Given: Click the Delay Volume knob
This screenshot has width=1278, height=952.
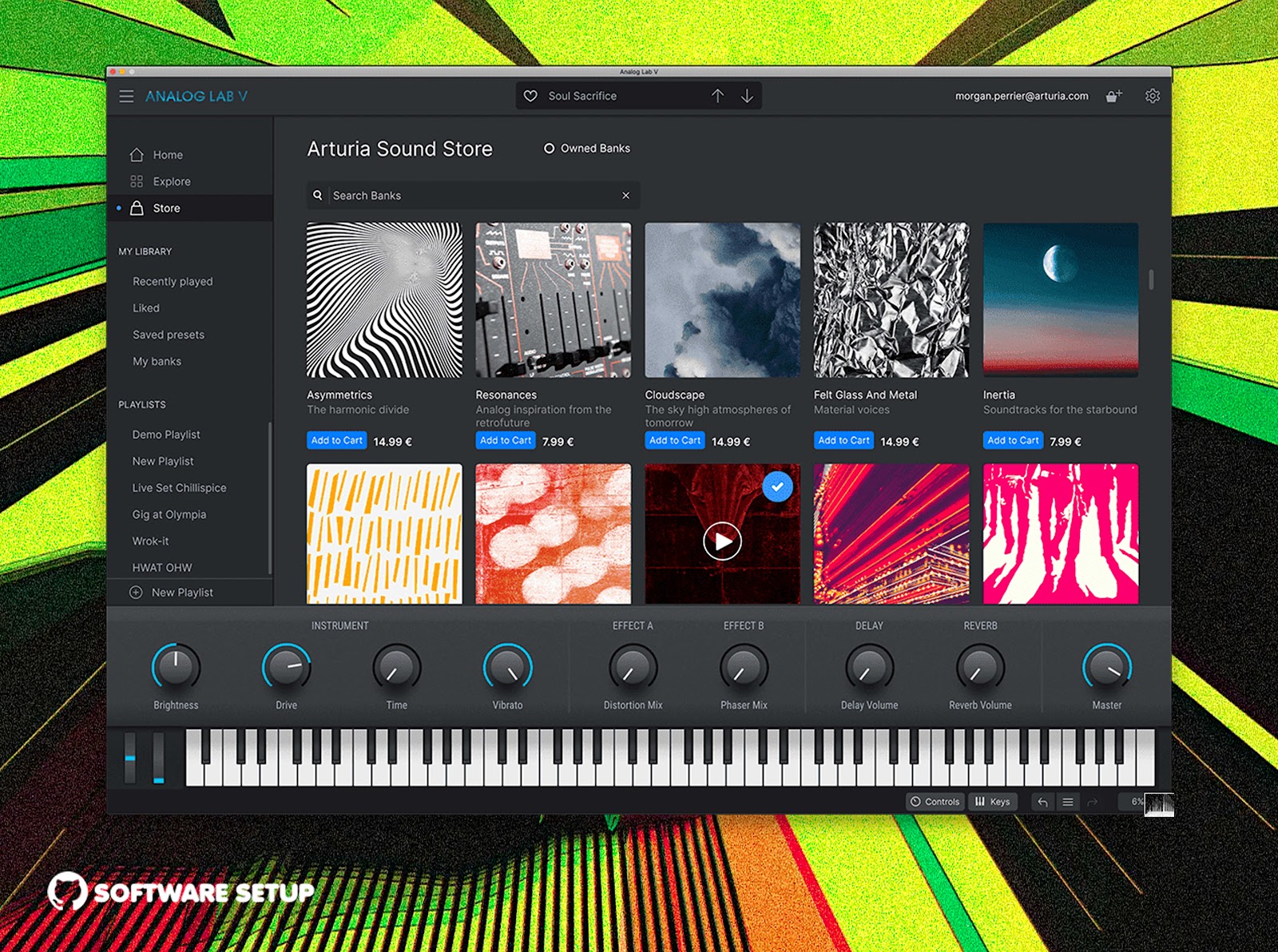Looking at the screenshot, I should coord(869,667).
